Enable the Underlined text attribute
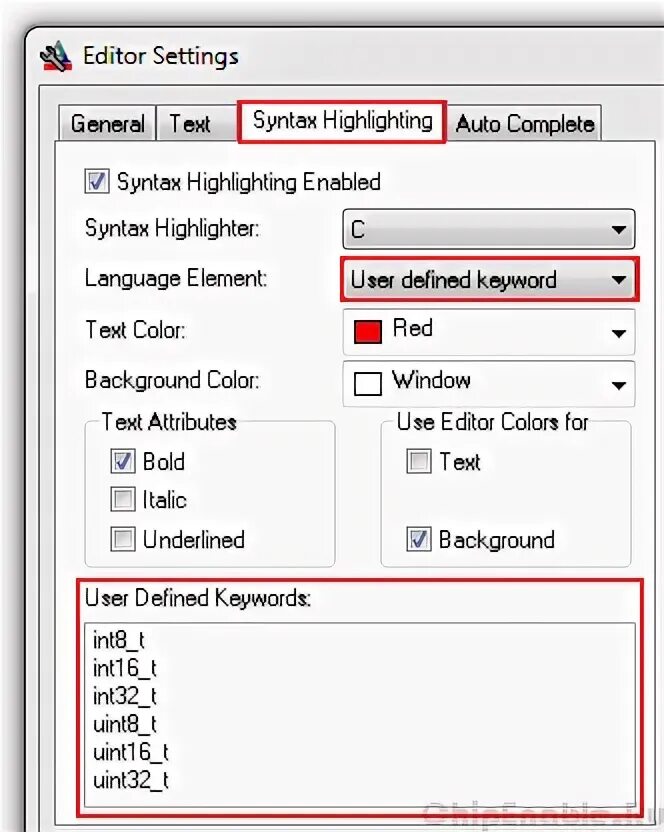Screen dimensions: 664x832 click(x=123, y=539)
